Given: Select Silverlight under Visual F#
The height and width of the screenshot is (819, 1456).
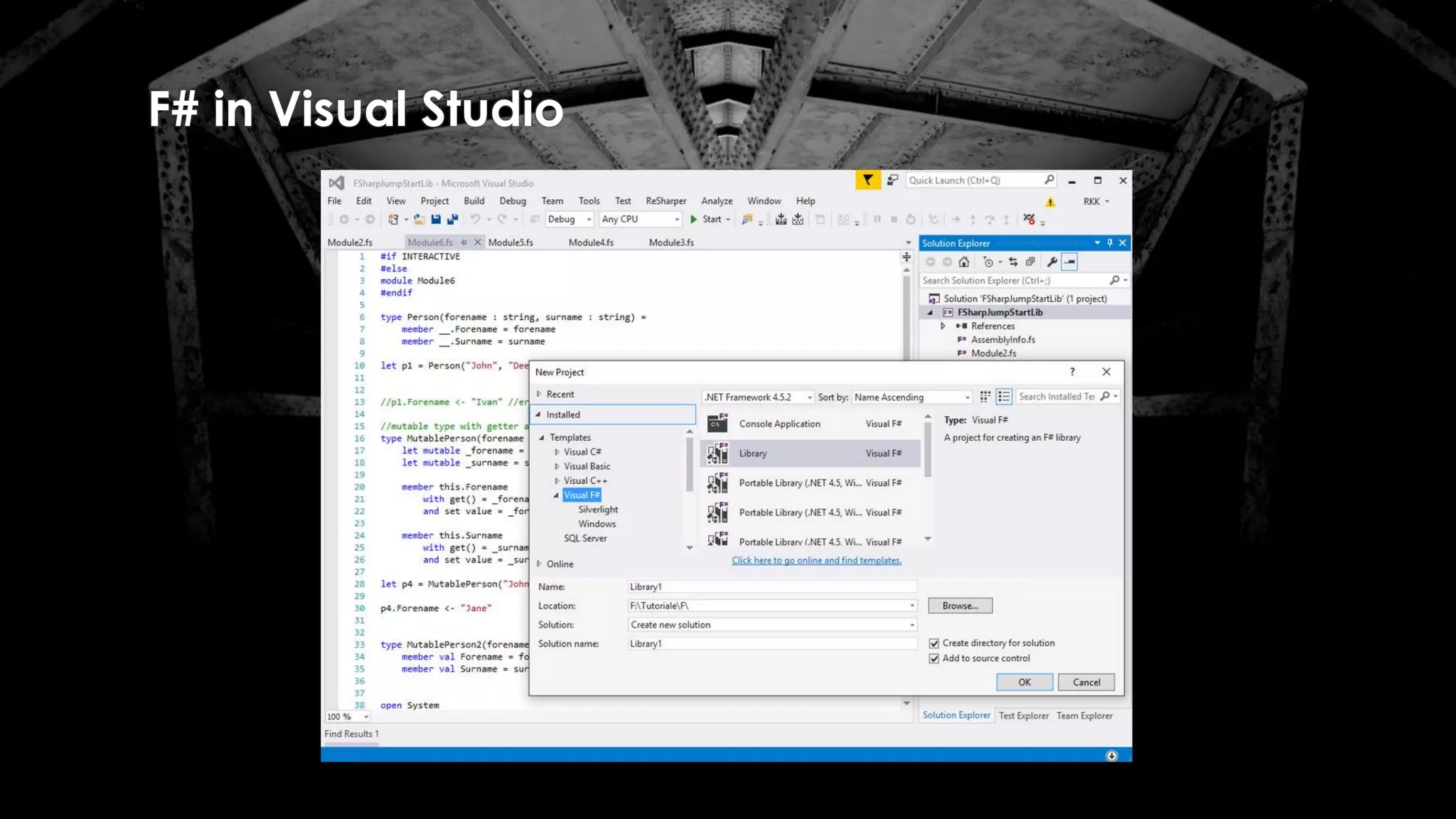Looking at the screenshot, I should point(598,510).
